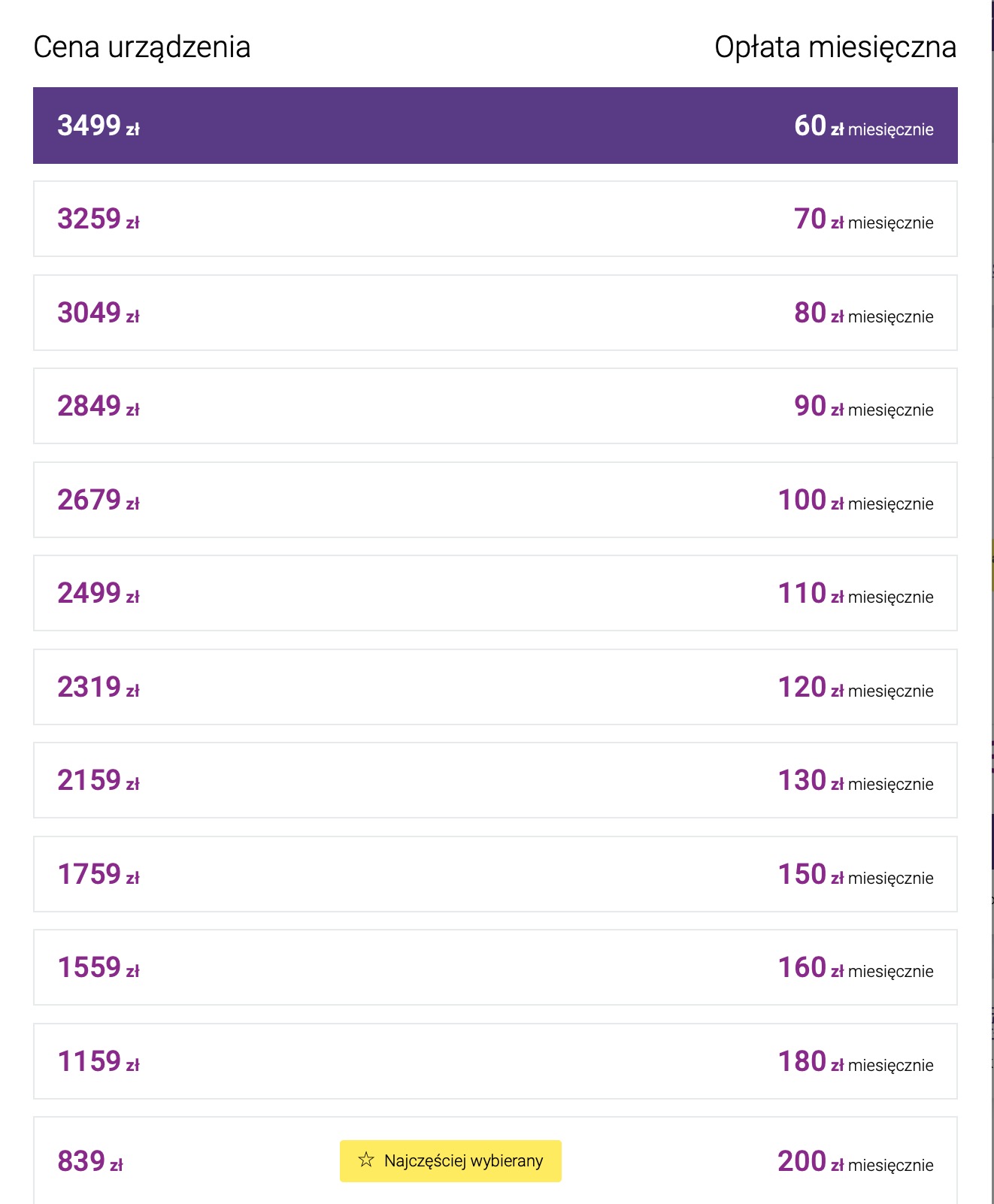Click the Opłata miesięczna column heading
This screenshot has width=994, height=1204.
[835, 47]
